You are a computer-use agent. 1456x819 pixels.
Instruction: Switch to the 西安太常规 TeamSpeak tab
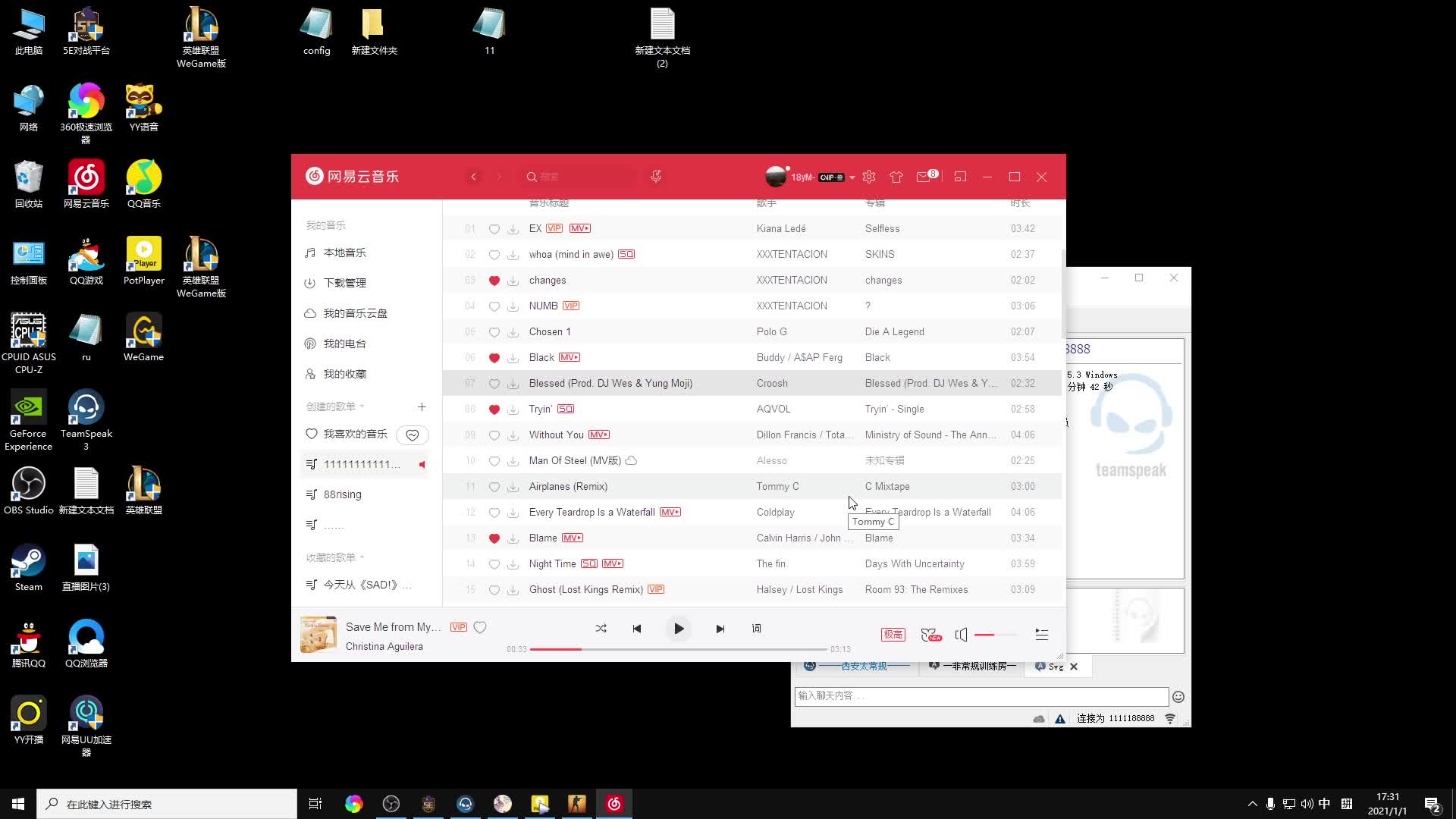click(x=856, y=666)
